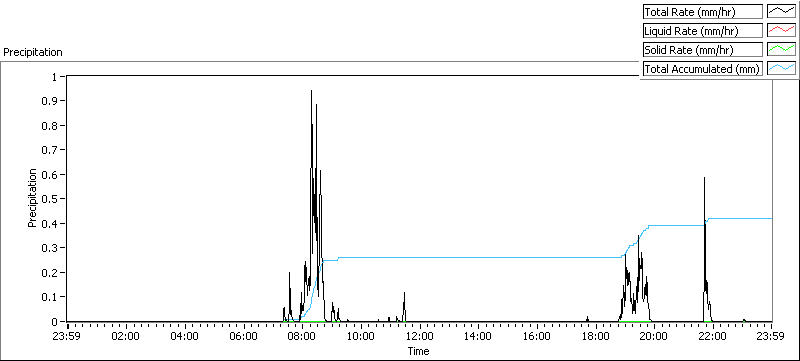Select the 18:00 time axis label
The height and width of the screenshot is (361, 800).
coord(595,337)
